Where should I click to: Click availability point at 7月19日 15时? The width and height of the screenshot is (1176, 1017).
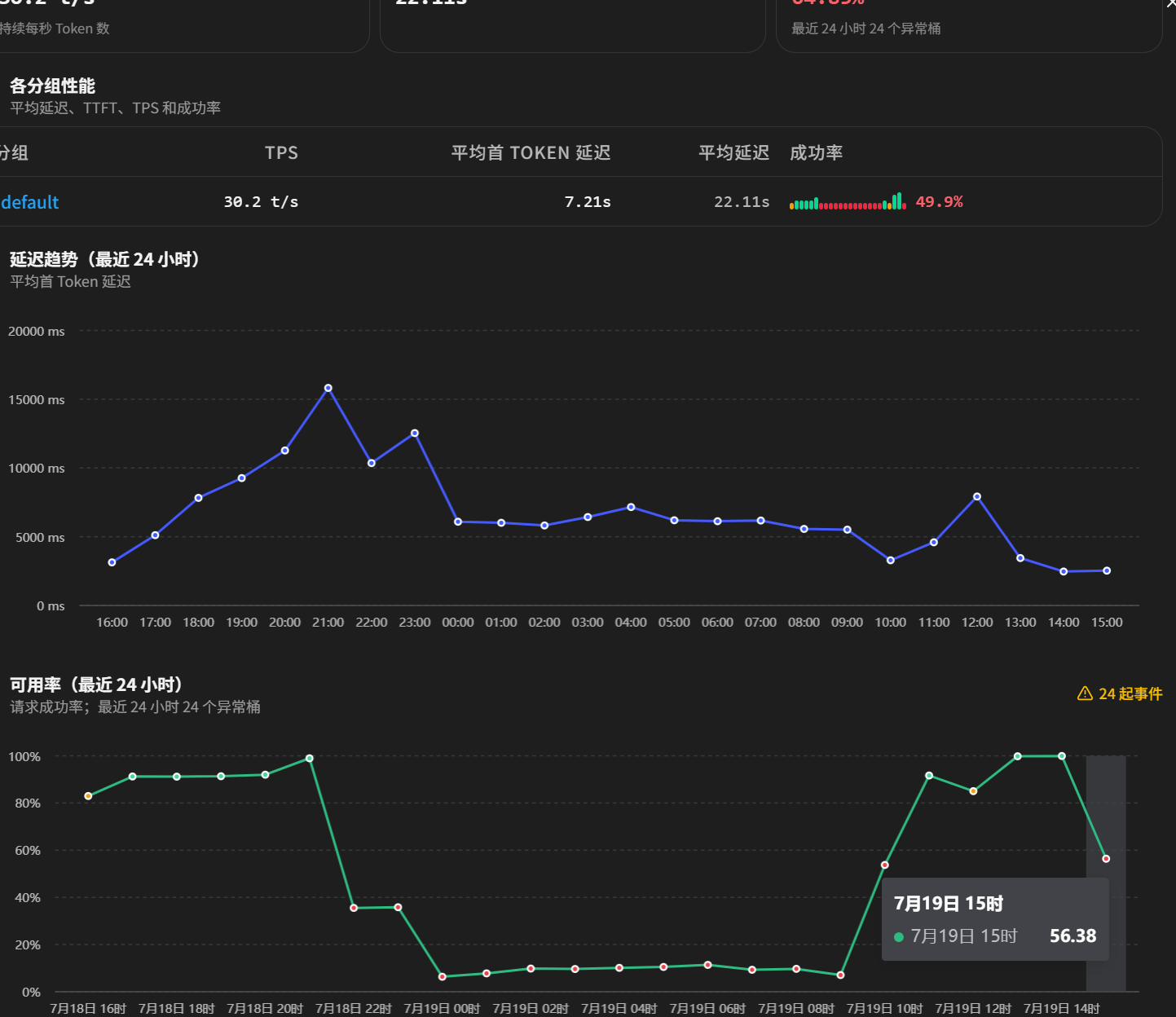click(x=1106, y=859)
